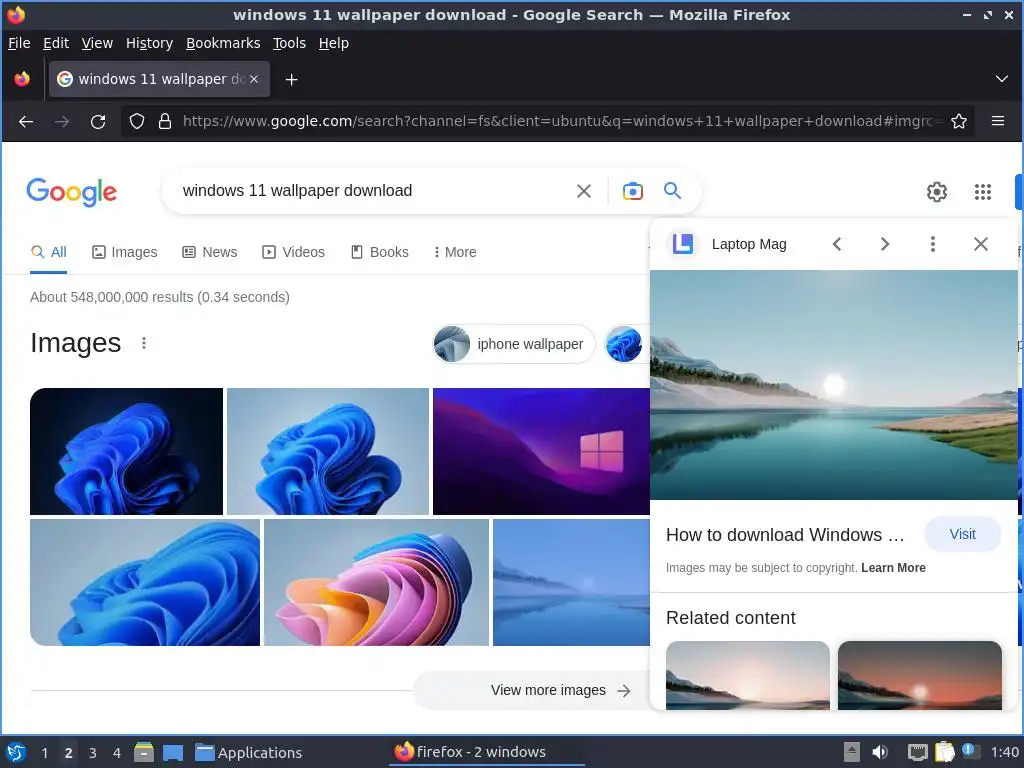Expand the list all tabs chevron
Image resolution: width=1024 pixels, height=768 pixels.
pyautogui.click(x=1002, y=79)
